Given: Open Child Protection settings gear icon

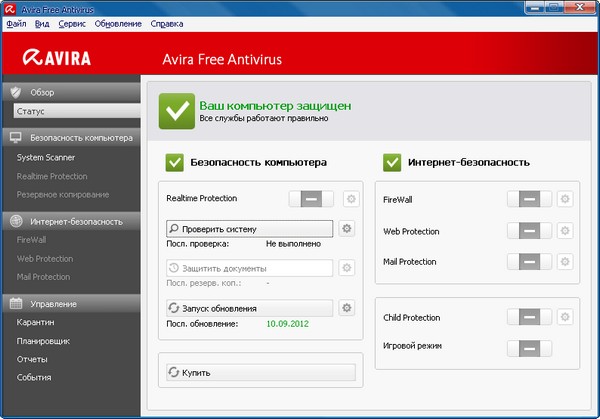Looking at the screenshot, I should pyautogui.click(x=564, y=317).
